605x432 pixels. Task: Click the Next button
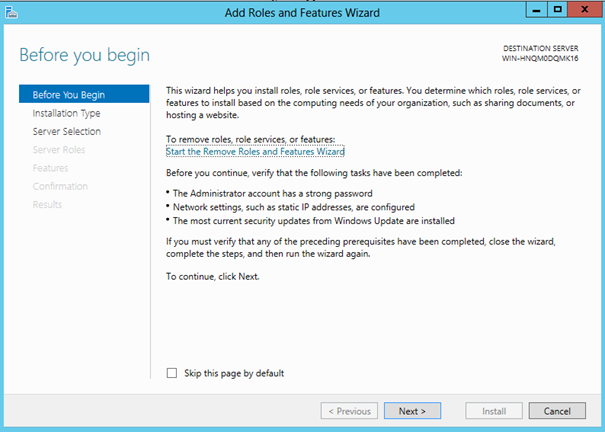412,411
